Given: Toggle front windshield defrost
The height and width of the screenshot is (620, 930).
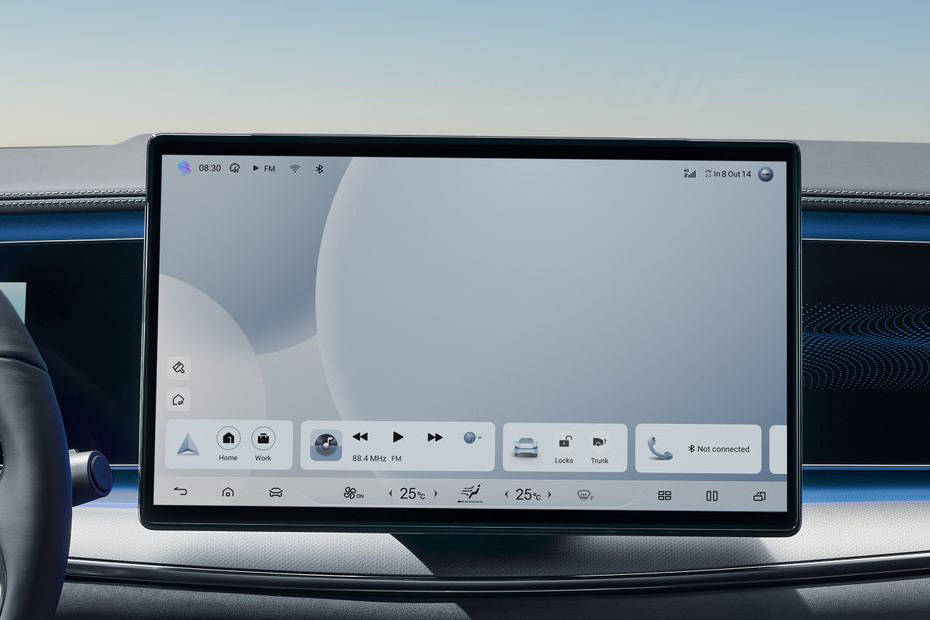Looking at the screenshot, I should coord(585,495).
